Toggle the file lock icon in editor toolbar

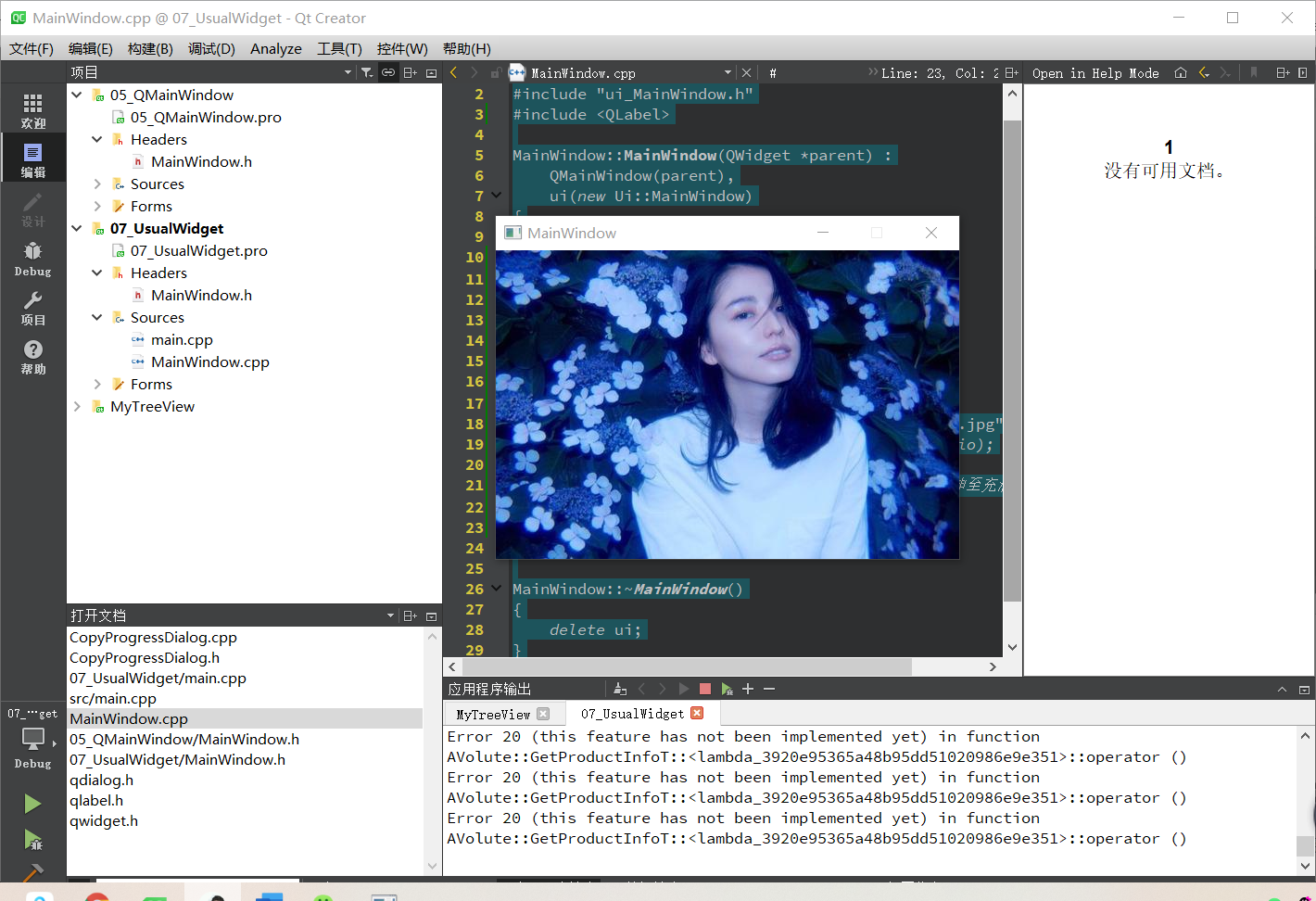(495, 72)
